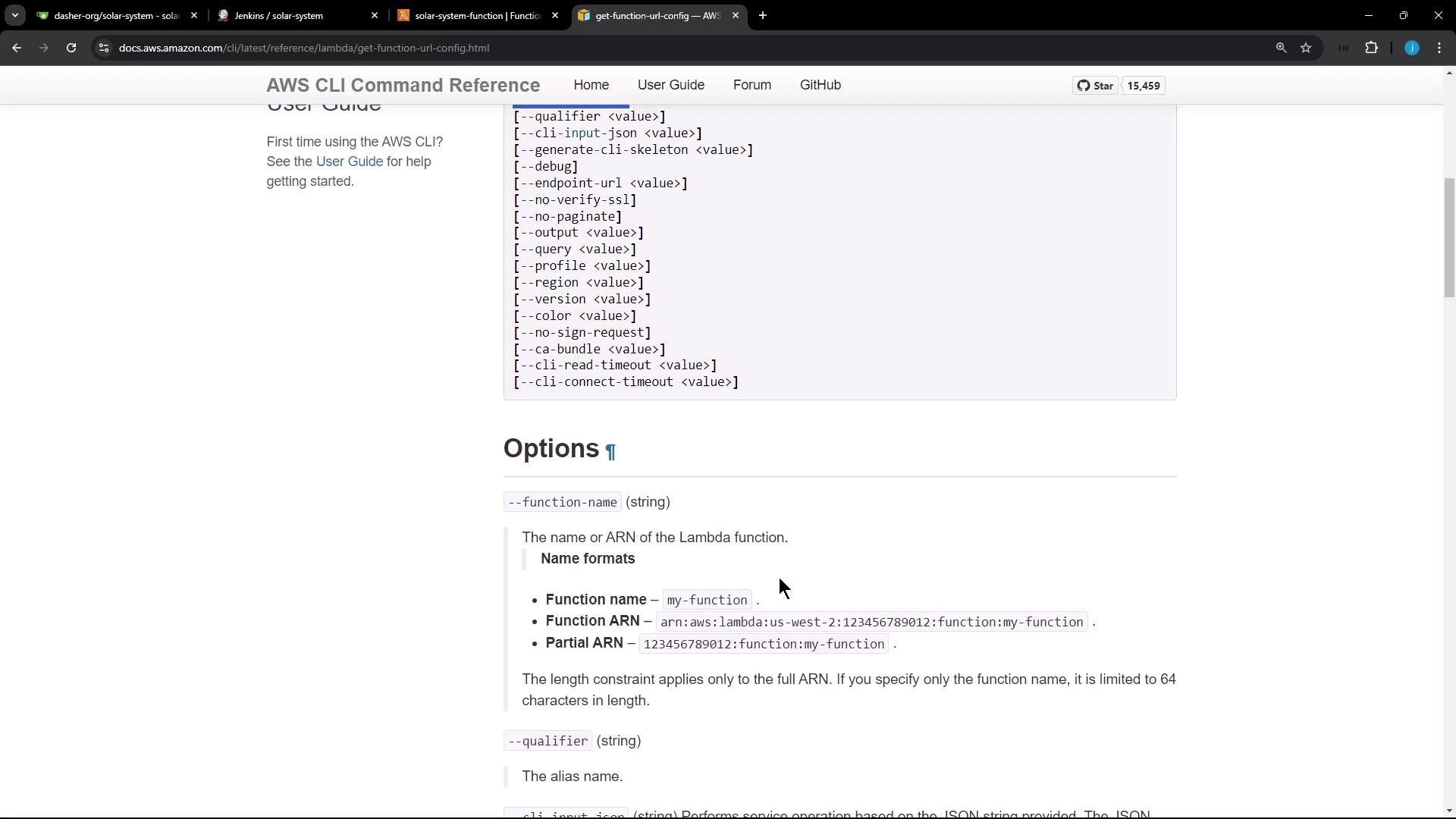This screenshot has height=819, width=1456.
Task: Reload the current page
Action: point(71,48)
